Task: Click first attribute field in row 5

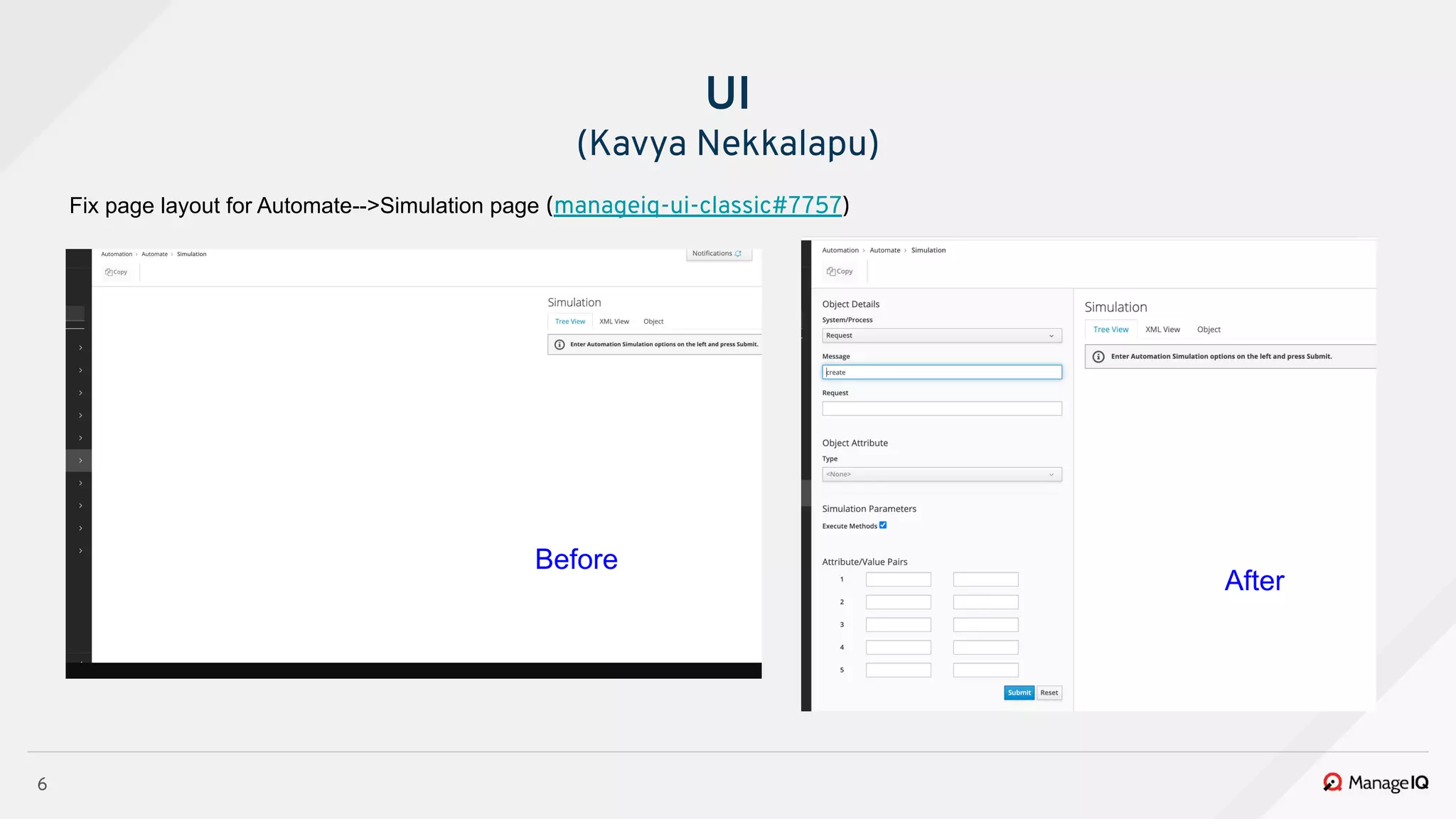Action: (x=899, y=670)
